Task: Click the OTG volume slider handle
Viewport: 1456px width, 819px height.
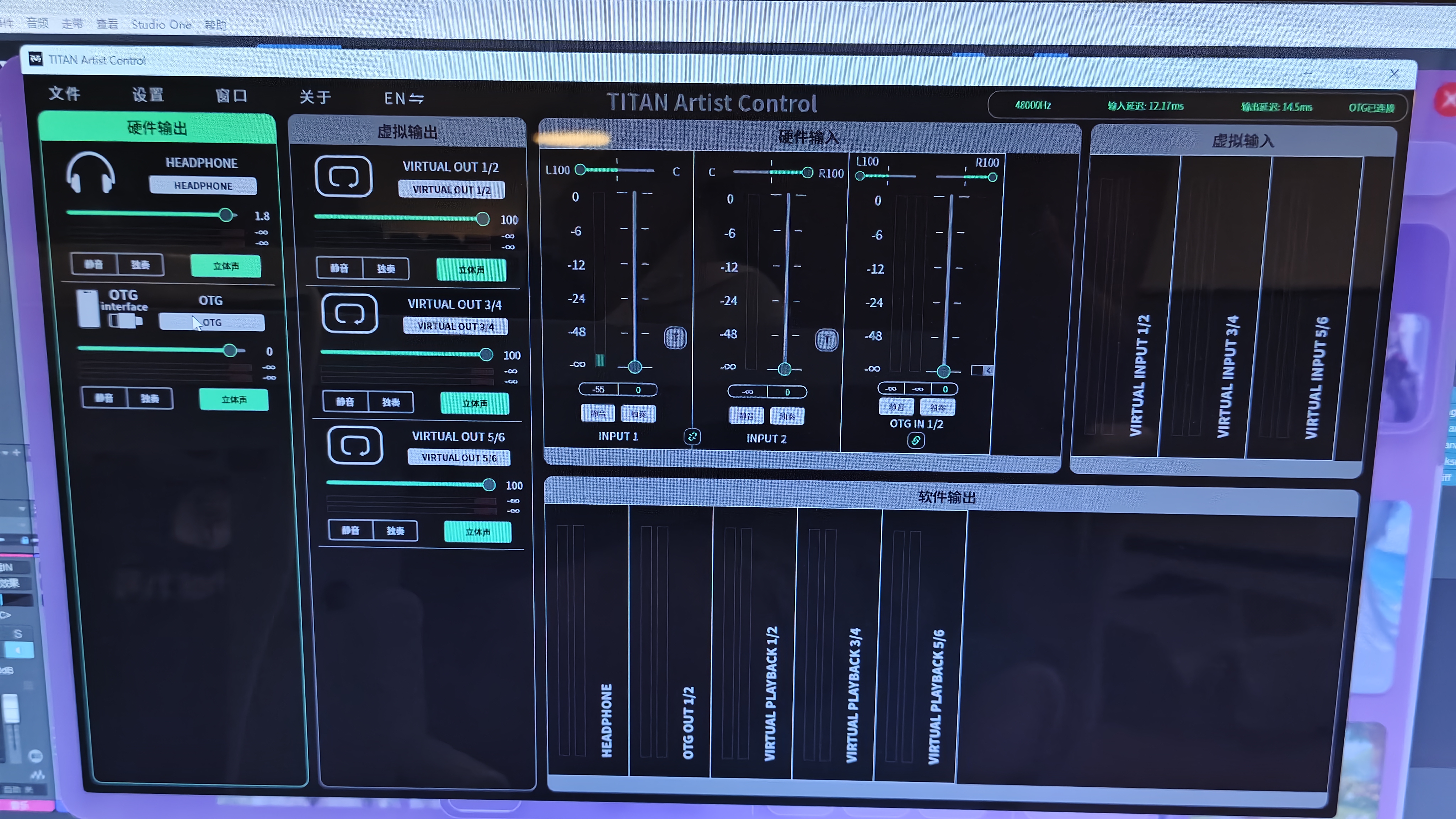Action: pos(230,350)
